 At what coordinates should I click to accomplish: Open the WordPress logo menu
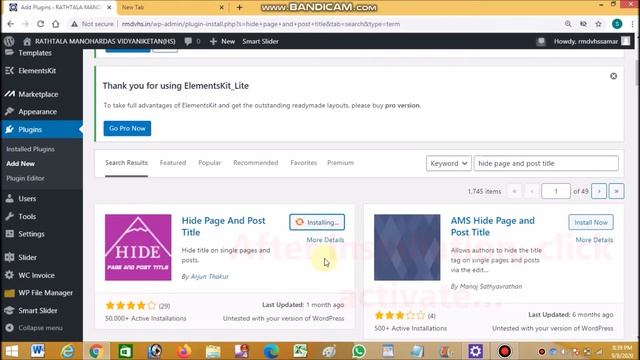coord(9,41)
